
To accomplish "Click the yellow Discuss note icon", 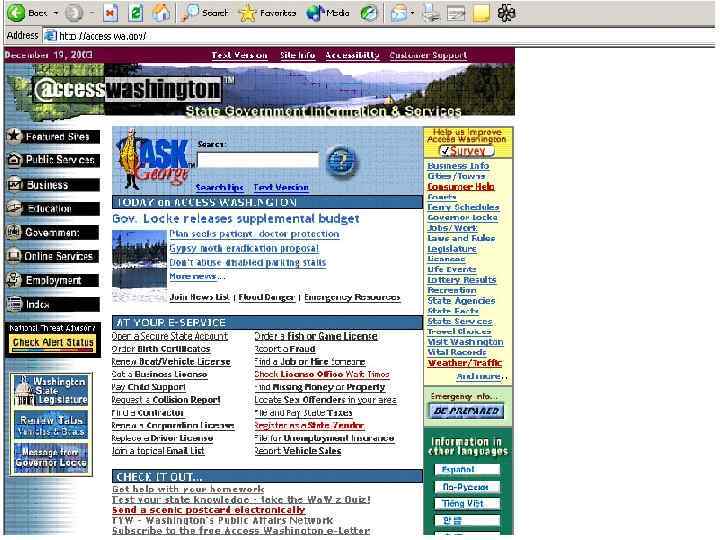I will (481, 13).
